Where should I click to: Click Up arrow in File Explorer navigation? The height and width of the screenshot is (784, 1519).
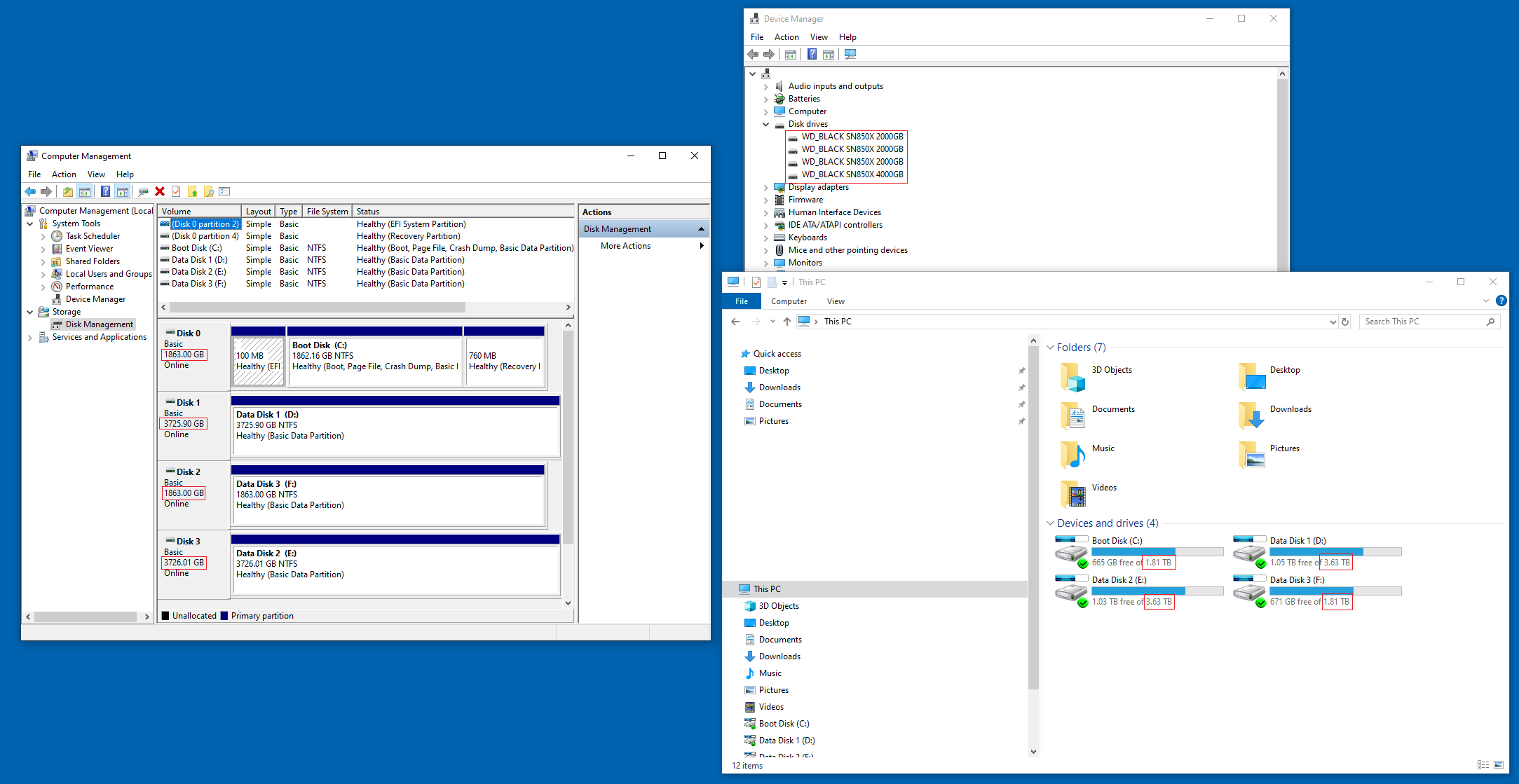787,322
